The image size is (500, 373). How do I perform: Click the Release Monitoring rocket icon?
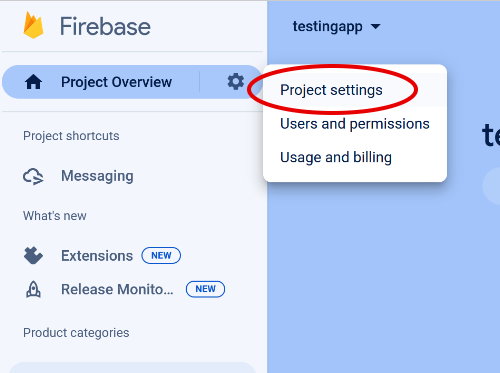click(x=33, y=289)
